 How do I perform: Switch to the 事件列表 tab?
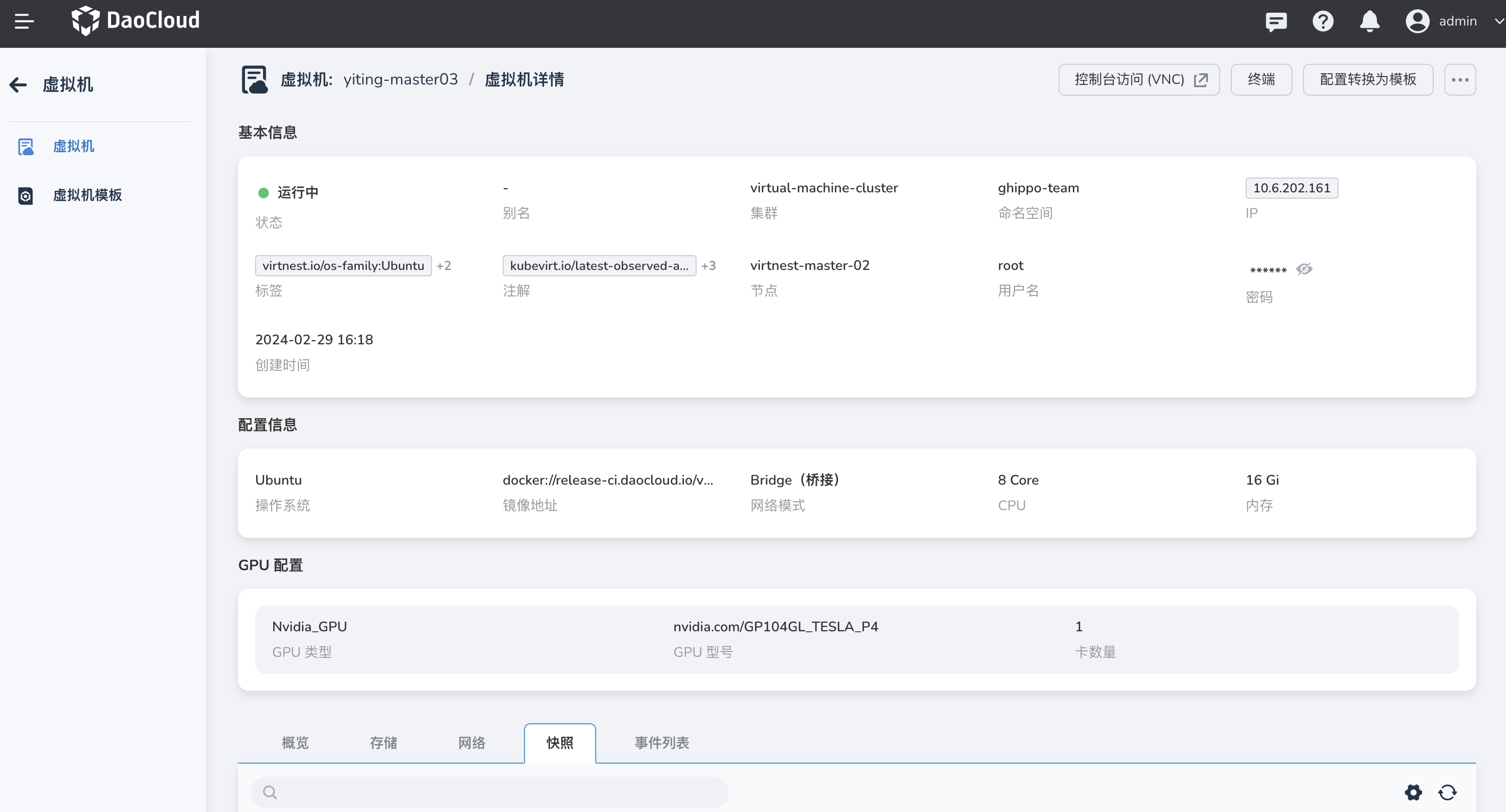tap(662, 742)
